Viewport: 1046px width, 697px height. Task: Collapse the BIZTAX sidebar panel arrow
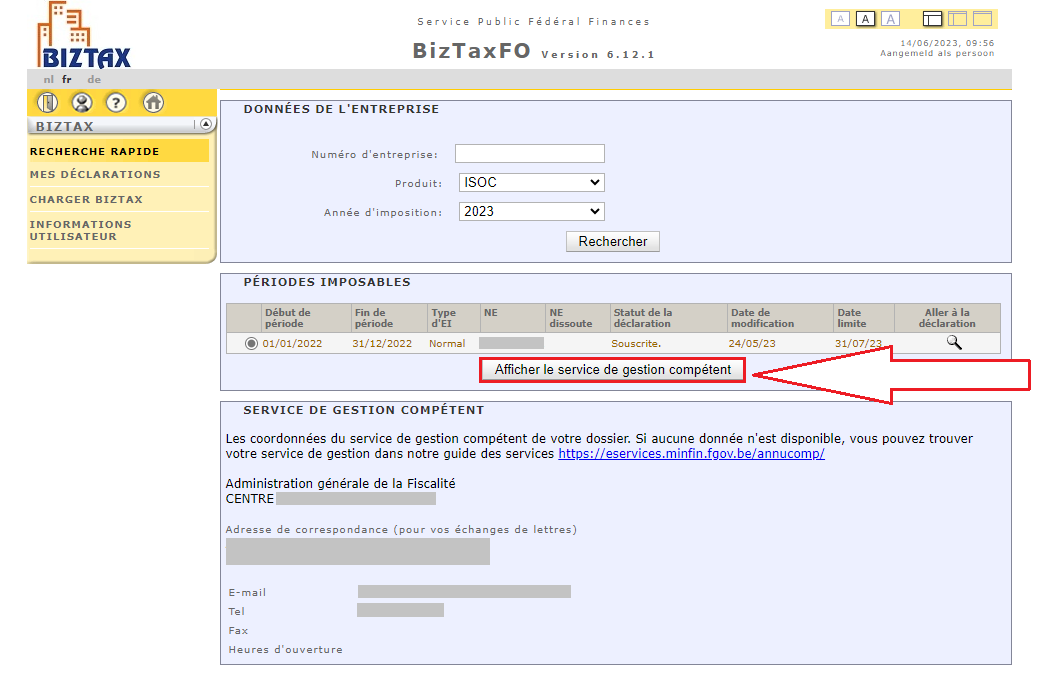coord(206,124)
